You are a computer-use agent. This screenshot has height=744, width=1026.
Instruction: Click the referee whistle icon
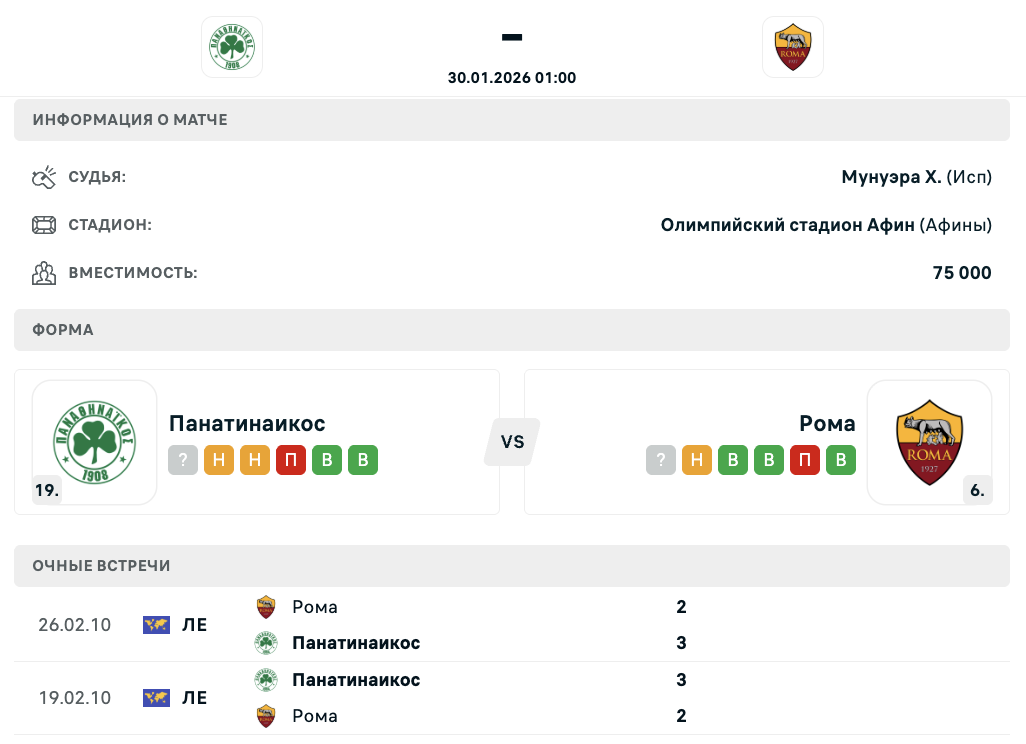pos(44,178)
